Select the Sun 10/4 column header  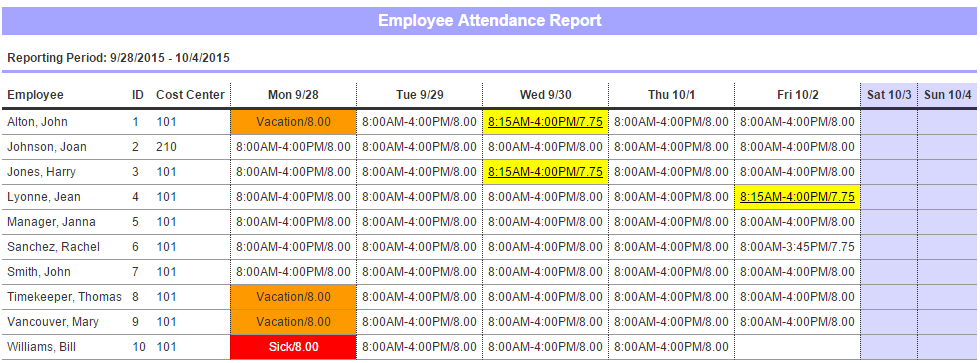click(948, 95)
